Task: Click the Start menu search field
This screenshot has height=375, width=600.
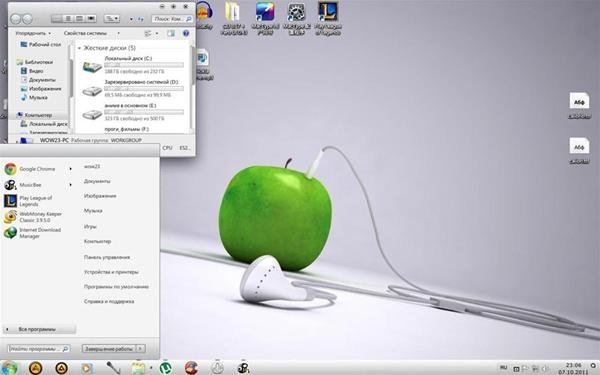Action: [39, 349]
